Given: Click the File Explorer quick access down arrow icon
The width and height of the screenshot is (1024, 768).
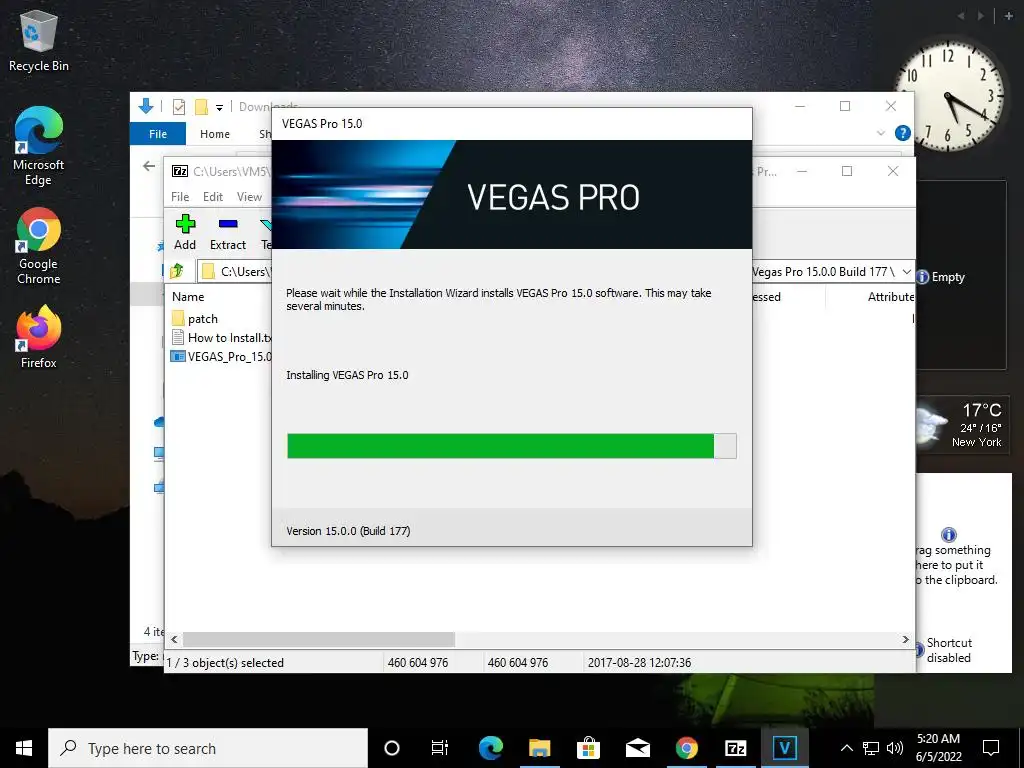Looking at the screenshot, I should 146,106.
